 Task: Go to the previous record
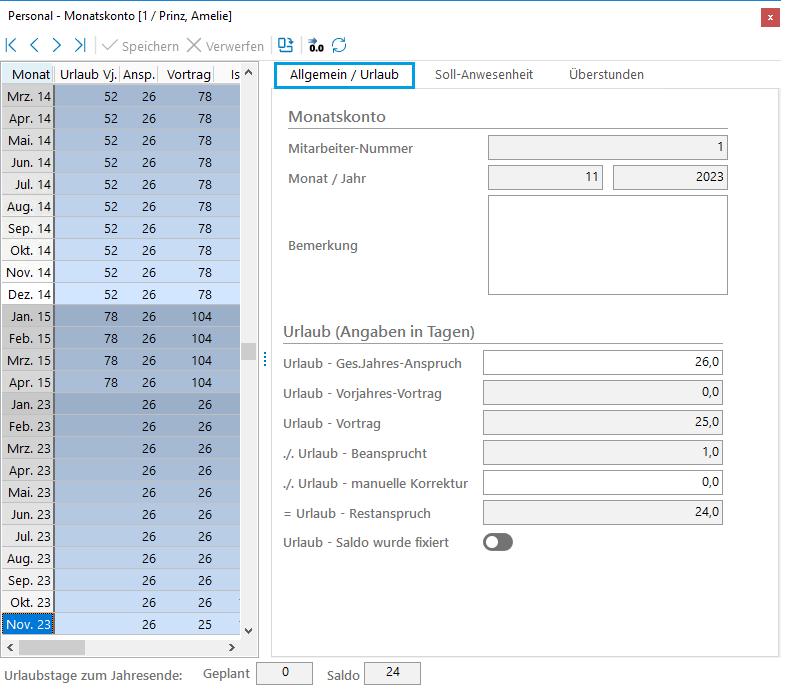34,45
